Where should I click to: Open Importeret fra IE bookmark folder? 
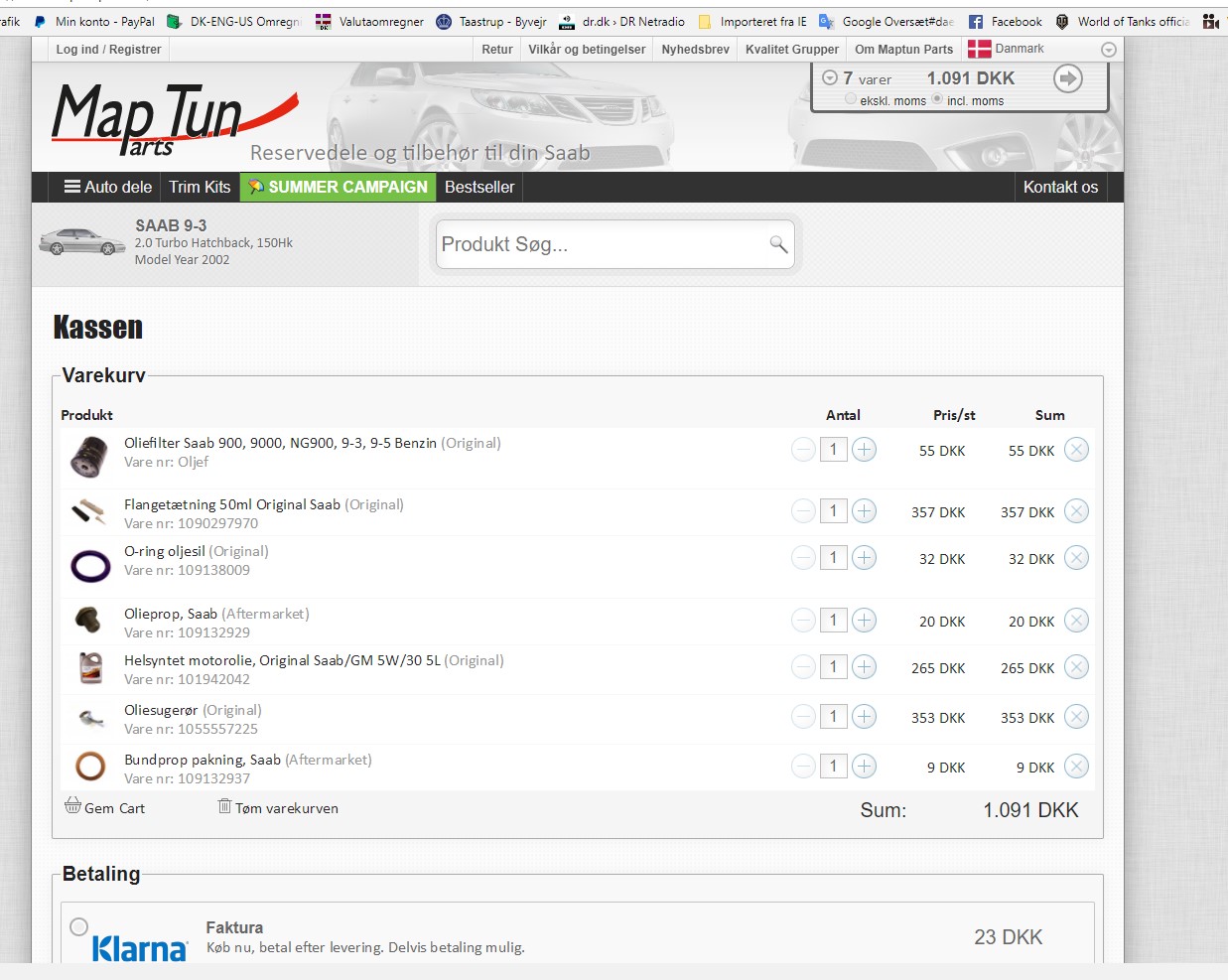coord(753,21)
